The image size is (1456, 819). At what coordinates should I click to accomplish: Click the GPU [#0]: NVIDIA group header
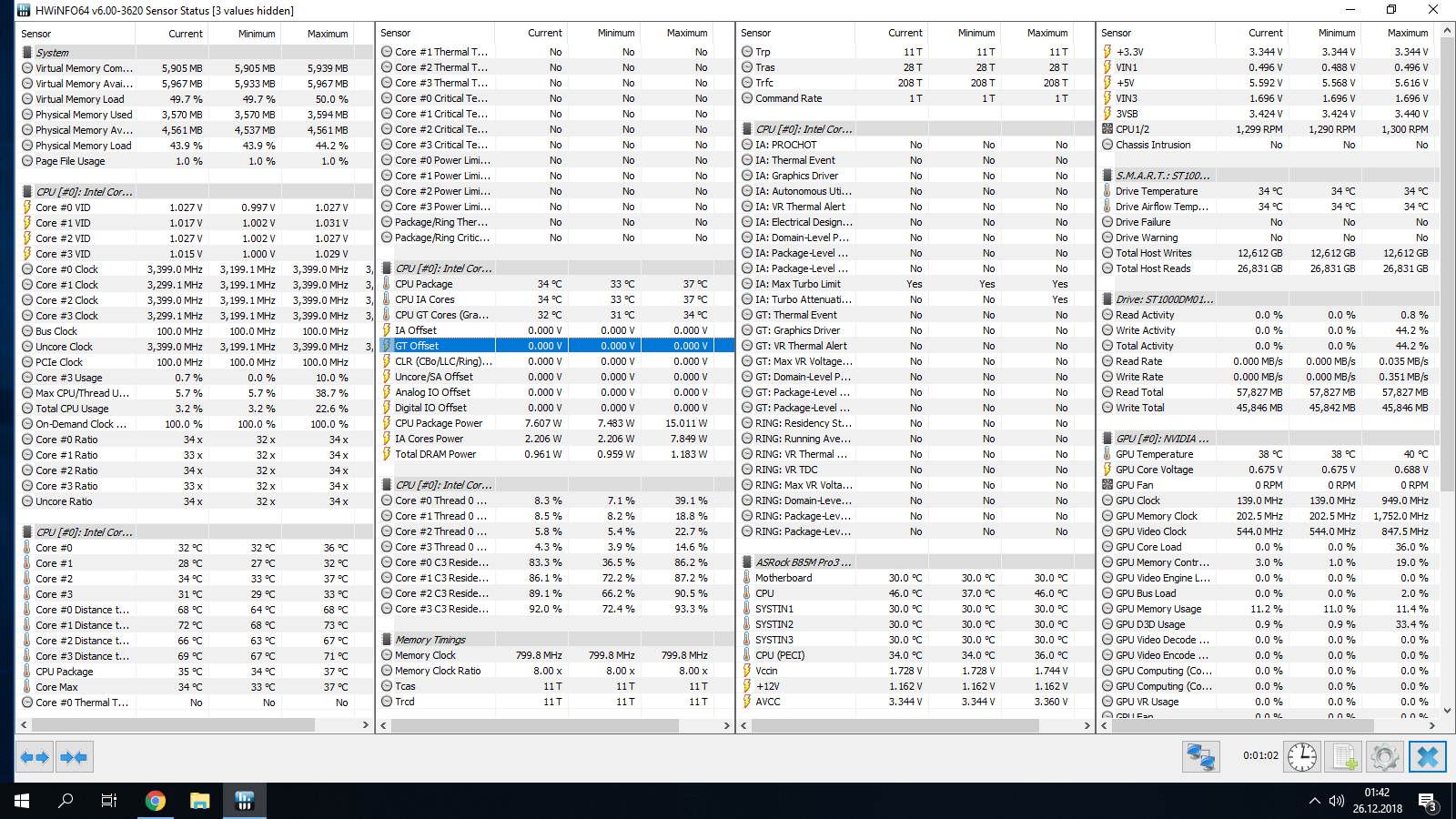point(1269,439)
